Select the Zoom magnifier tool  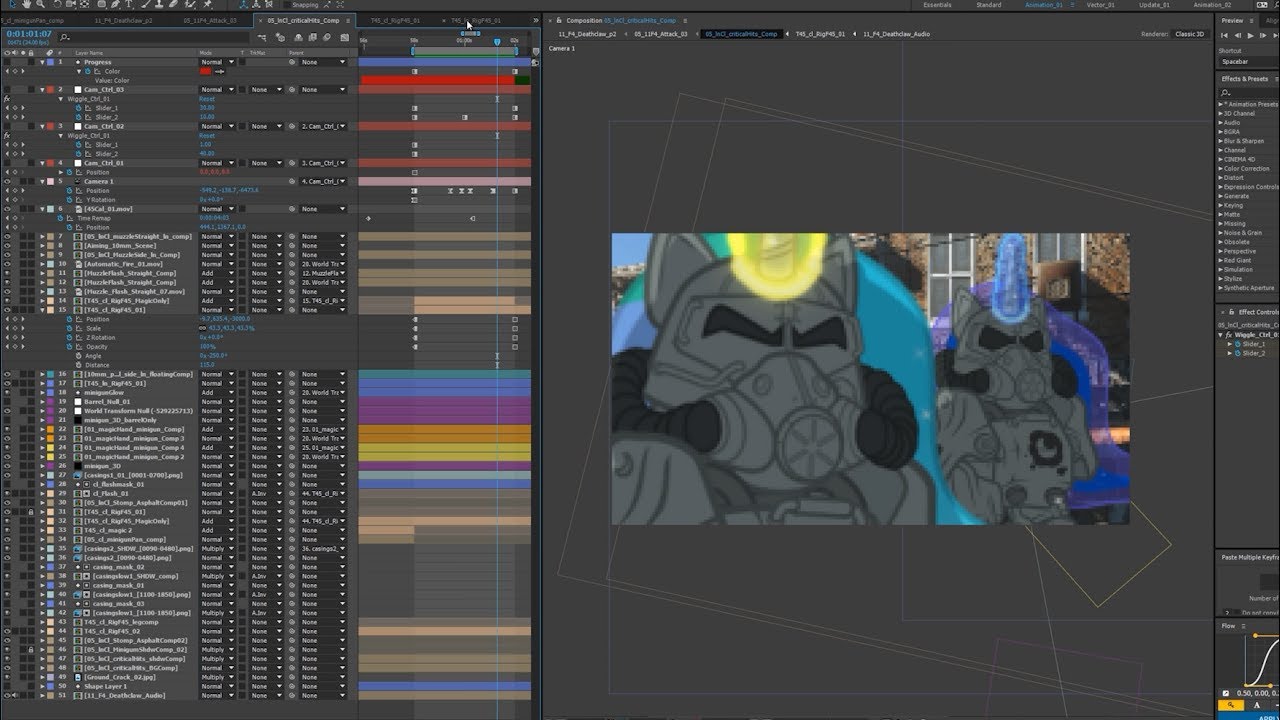point(40,4)
